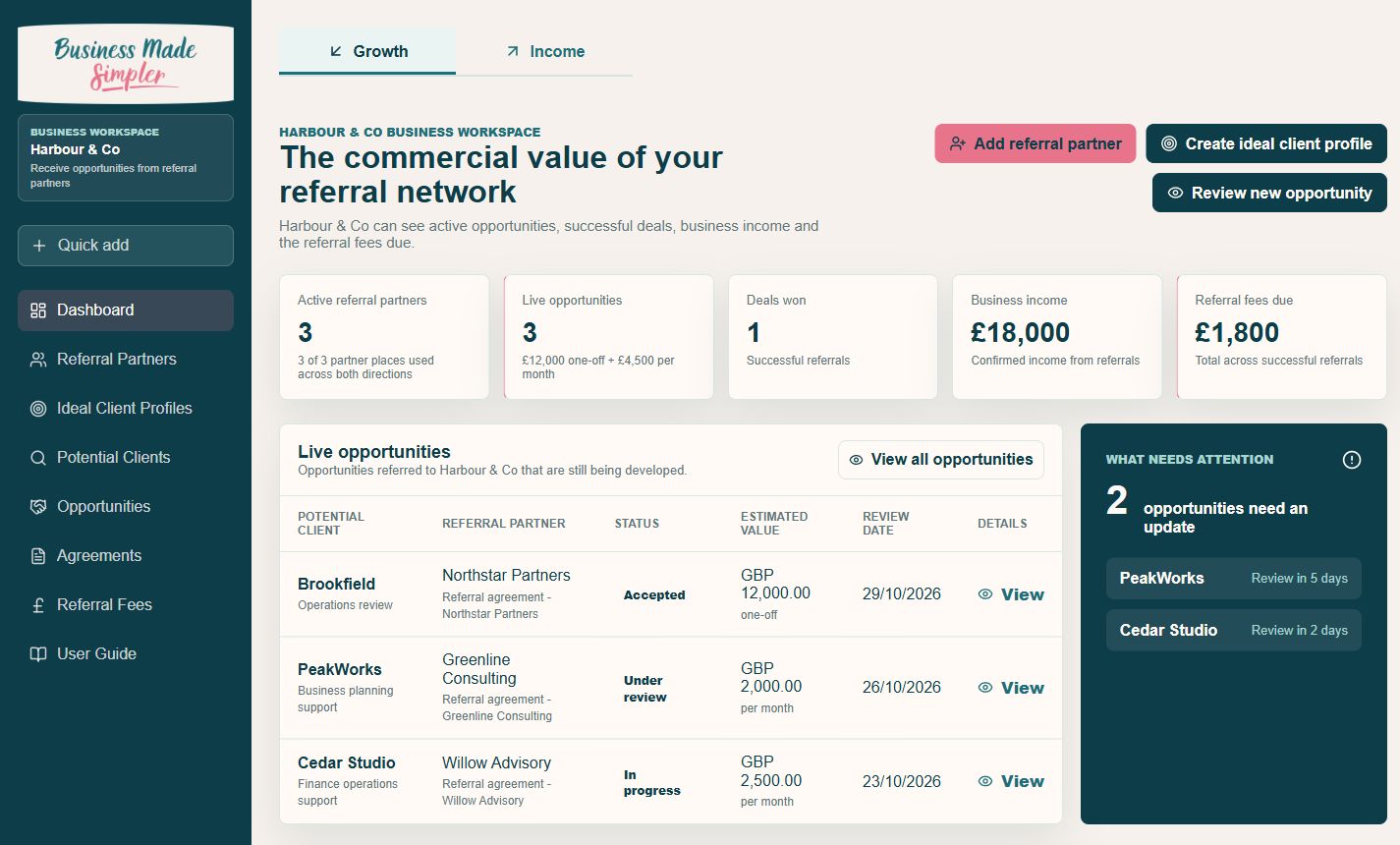Click the 23/10/2026 review date

click(x=902, y=781)
